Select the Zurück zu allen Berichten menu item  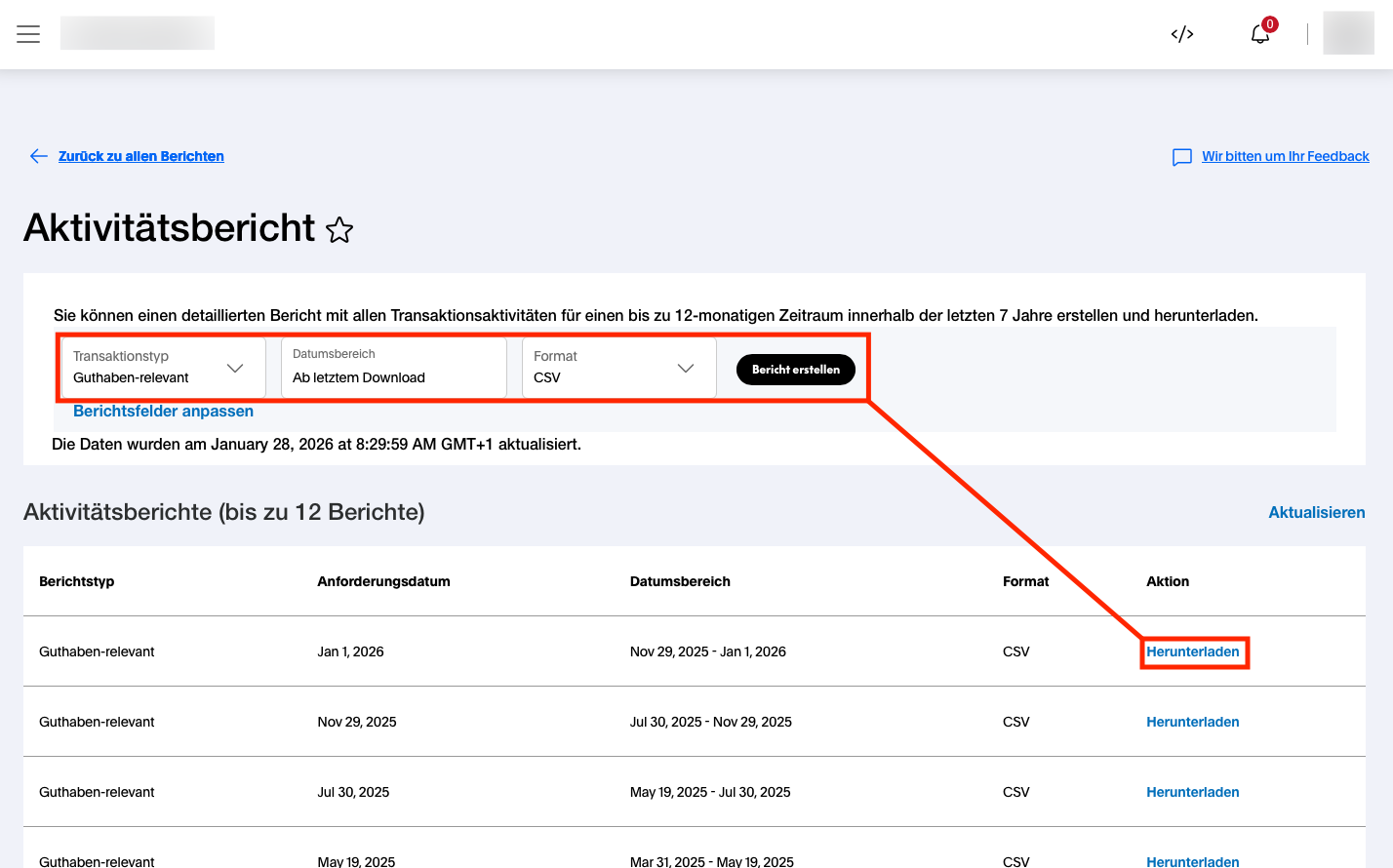[140, 156]
